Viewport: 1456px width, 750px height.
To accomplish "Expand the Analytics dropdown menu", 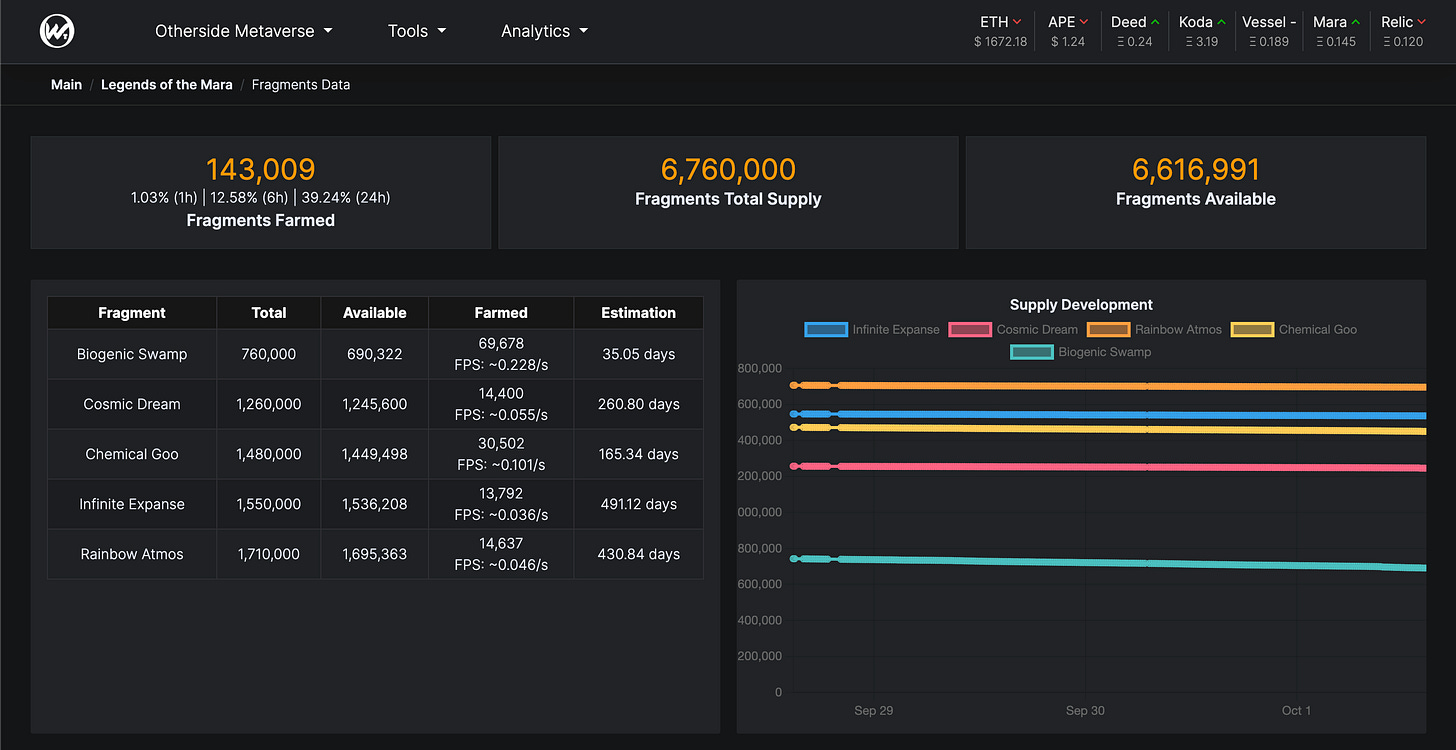I will (x=545, y=31).
